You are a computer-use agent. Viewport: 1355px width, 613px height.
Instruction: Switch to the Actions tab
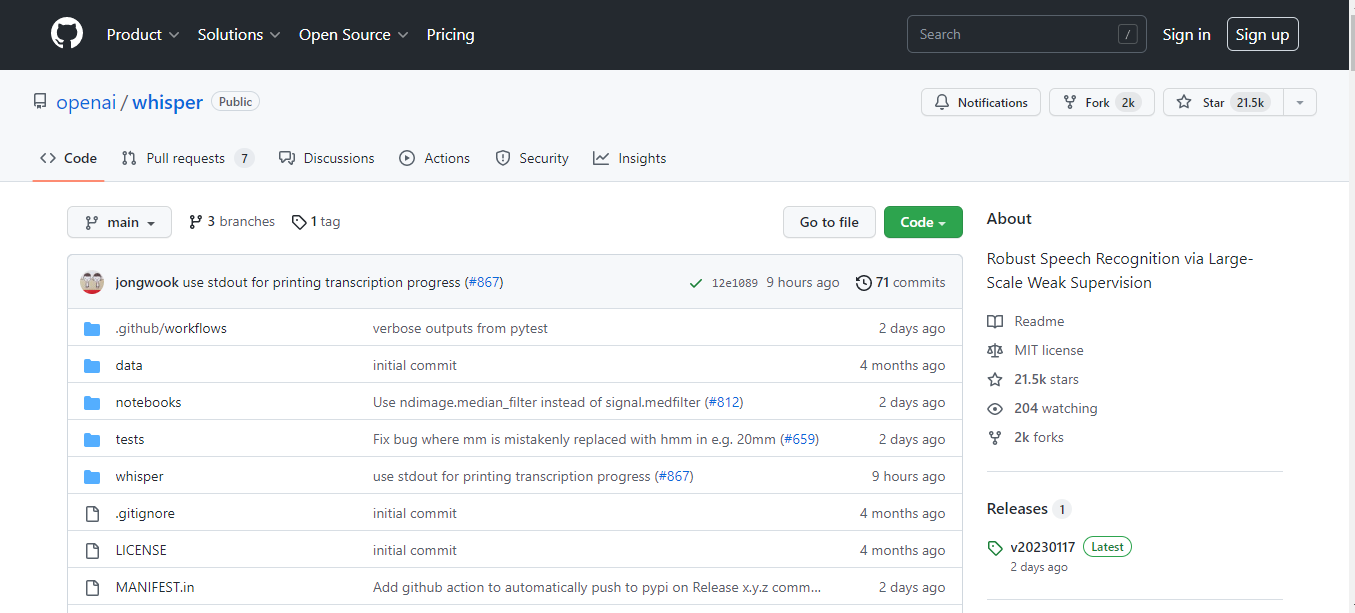click(434, 158)
